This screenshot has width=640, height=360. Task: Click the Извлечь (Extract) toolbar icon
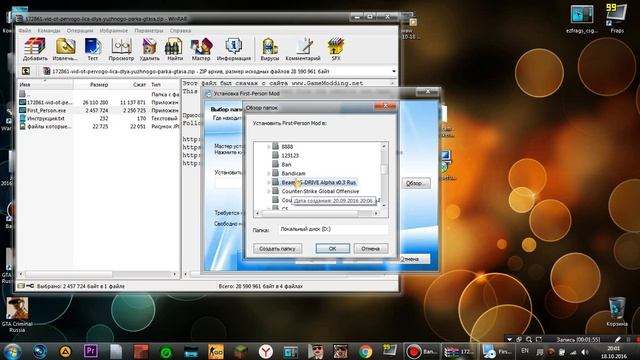(65, 49)
